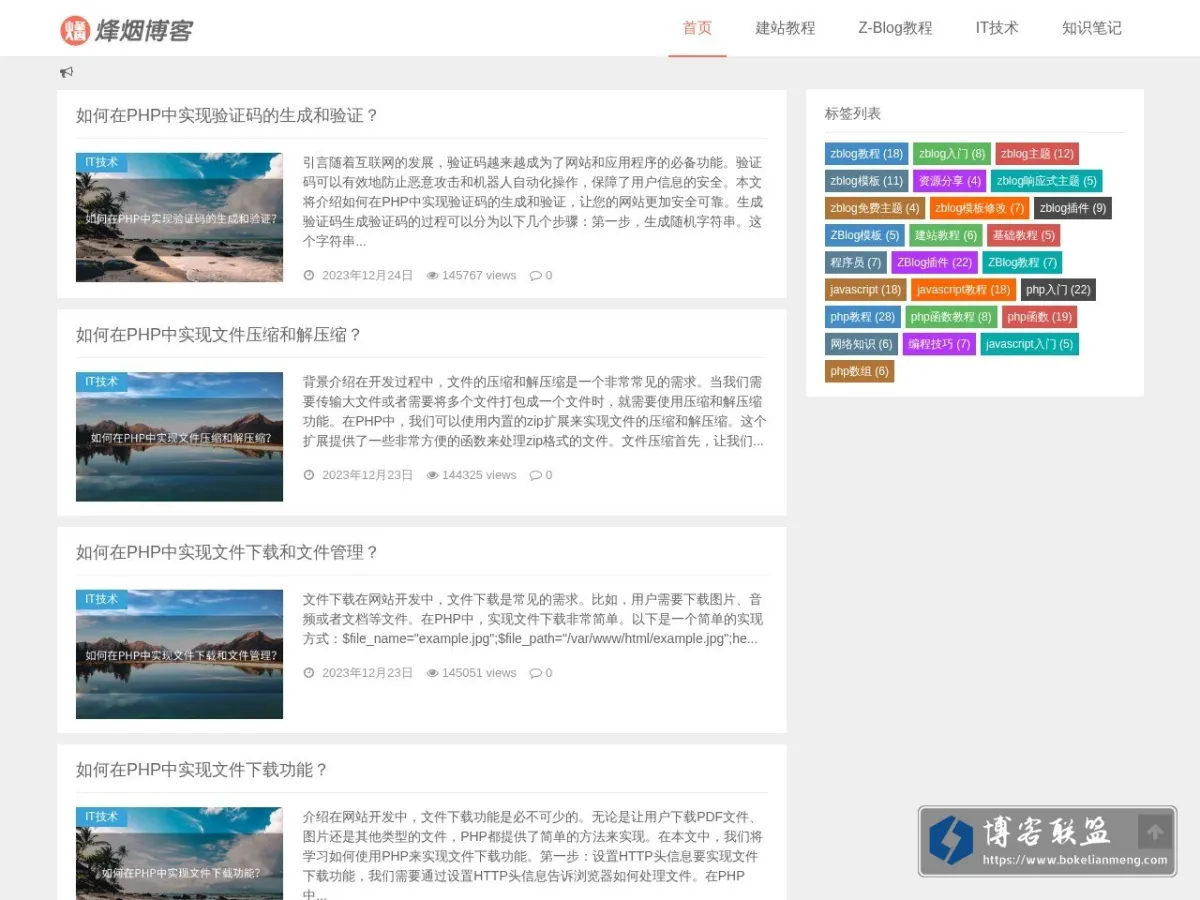
Task: Open article 如何在PHP中实现文件下载和文件管理
Action: [227, 552]
